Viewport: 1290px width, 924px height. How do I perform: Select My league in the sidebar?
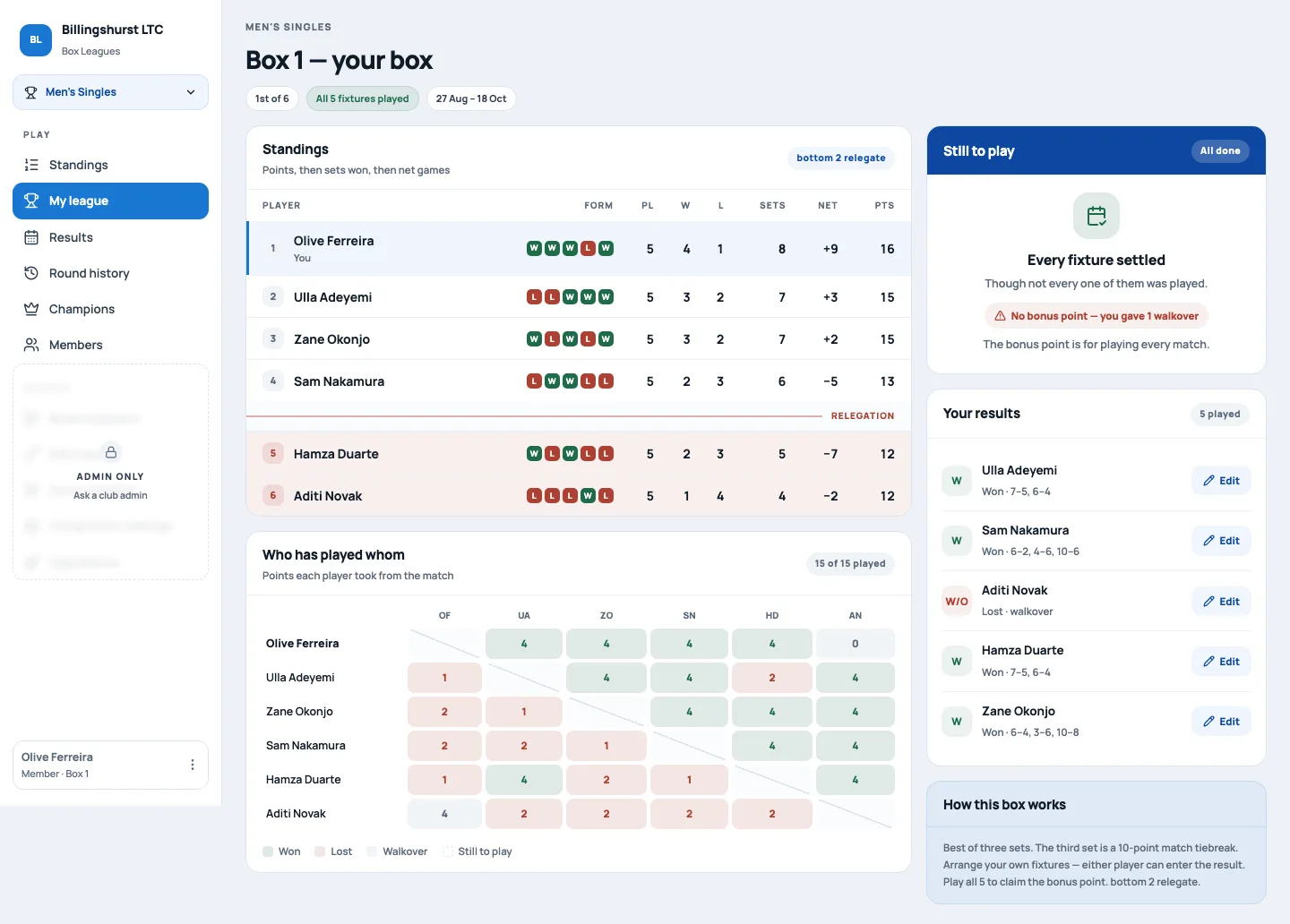point(110,201)
